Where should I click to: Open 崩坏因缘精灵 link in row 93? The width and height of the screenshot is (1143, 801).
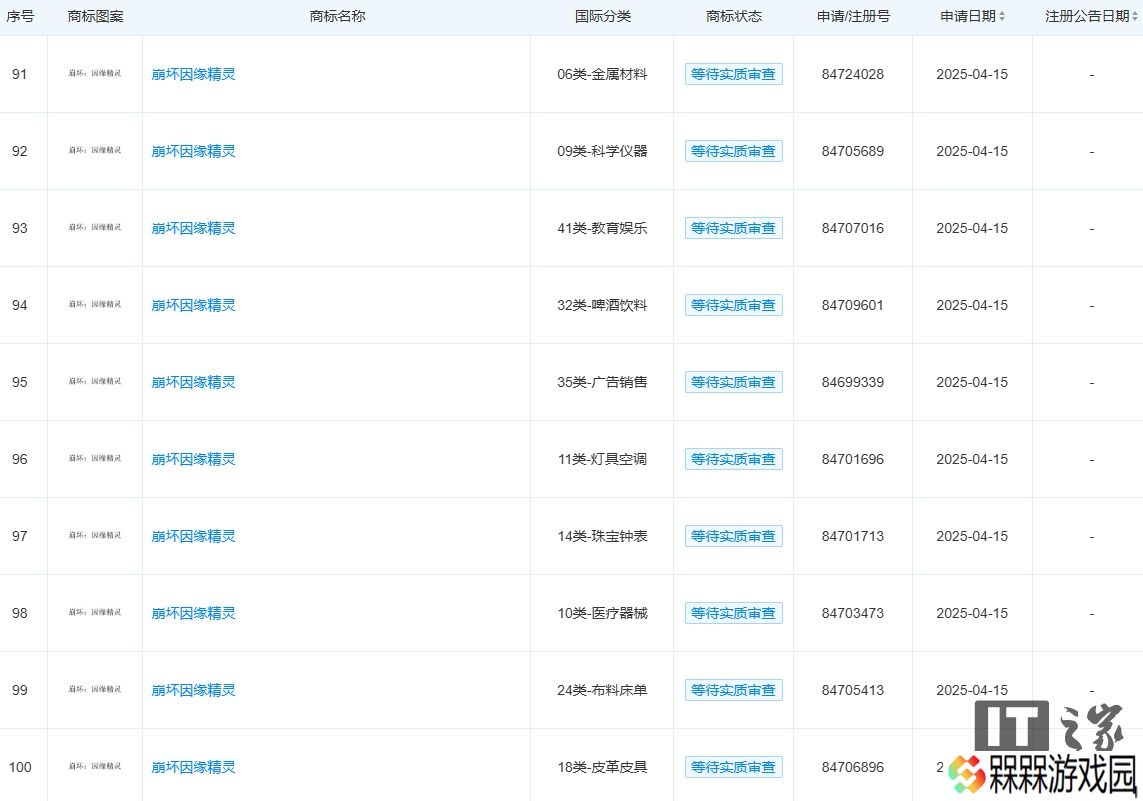193,228
